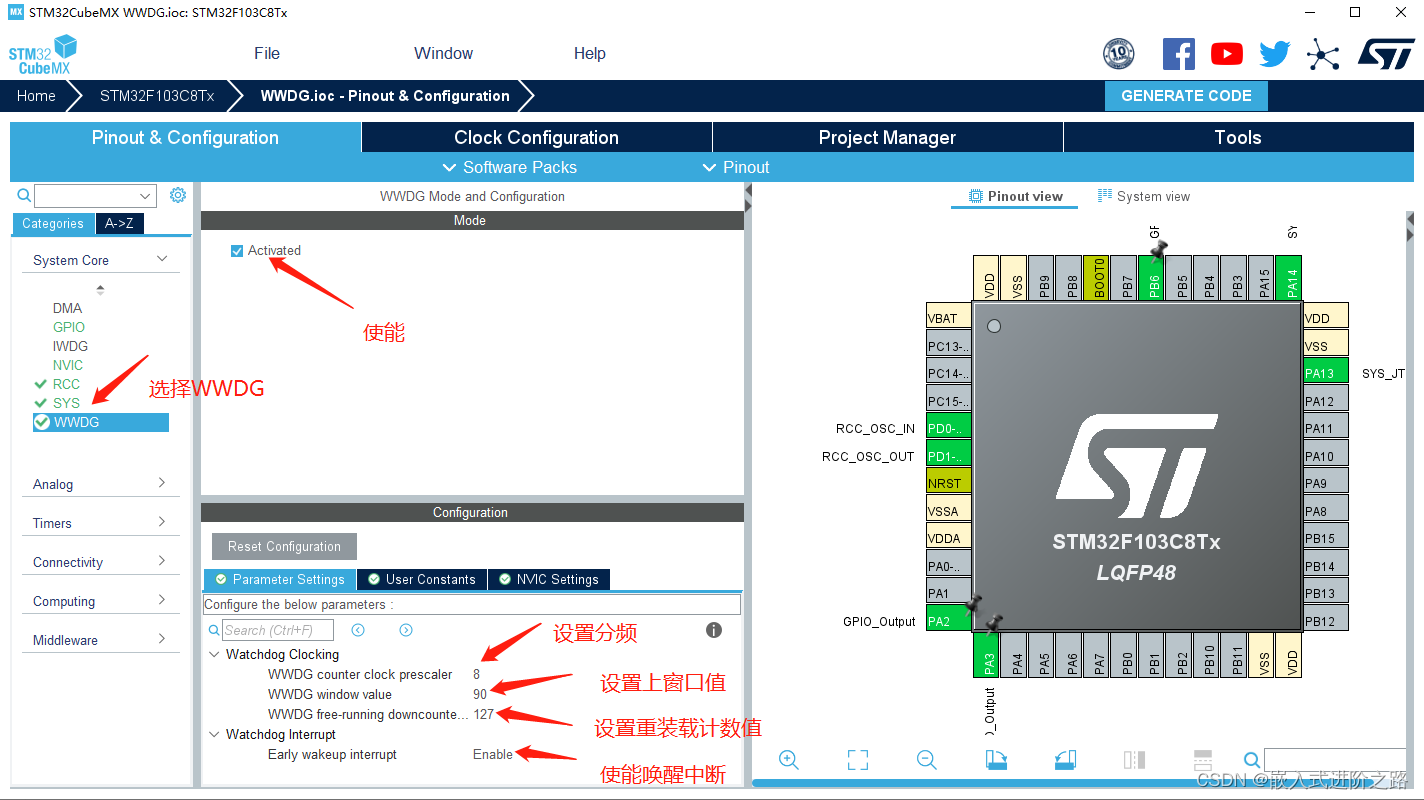Select IWDG in System Core list
Image resolution: width=1424 pixels, height=800 pixels.
coord(70,346)
